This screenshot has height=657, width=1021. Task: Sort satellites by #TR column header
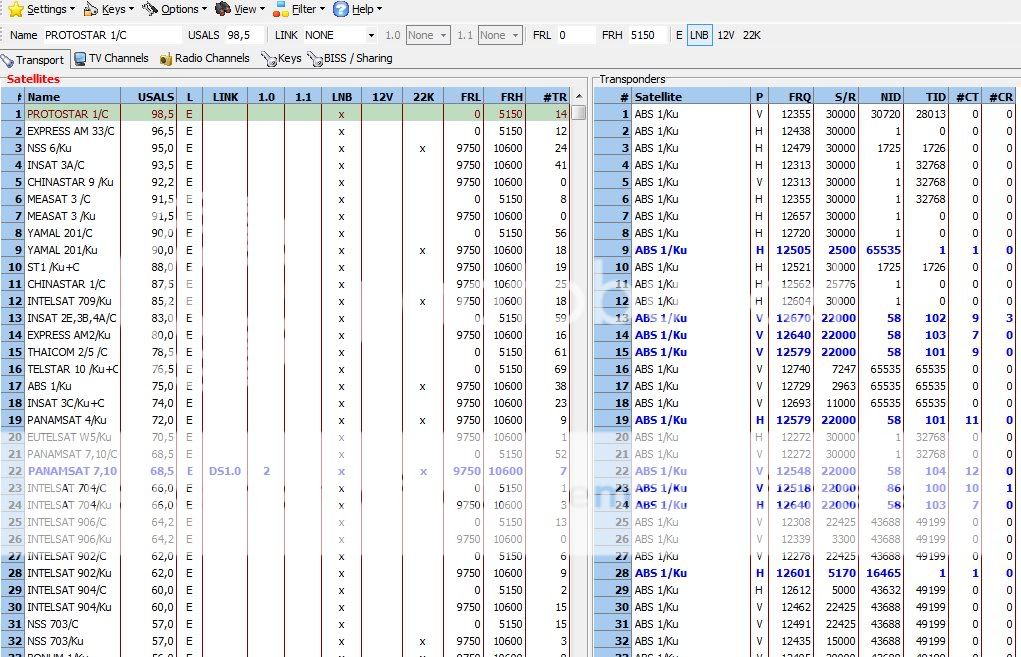point(547,96)
